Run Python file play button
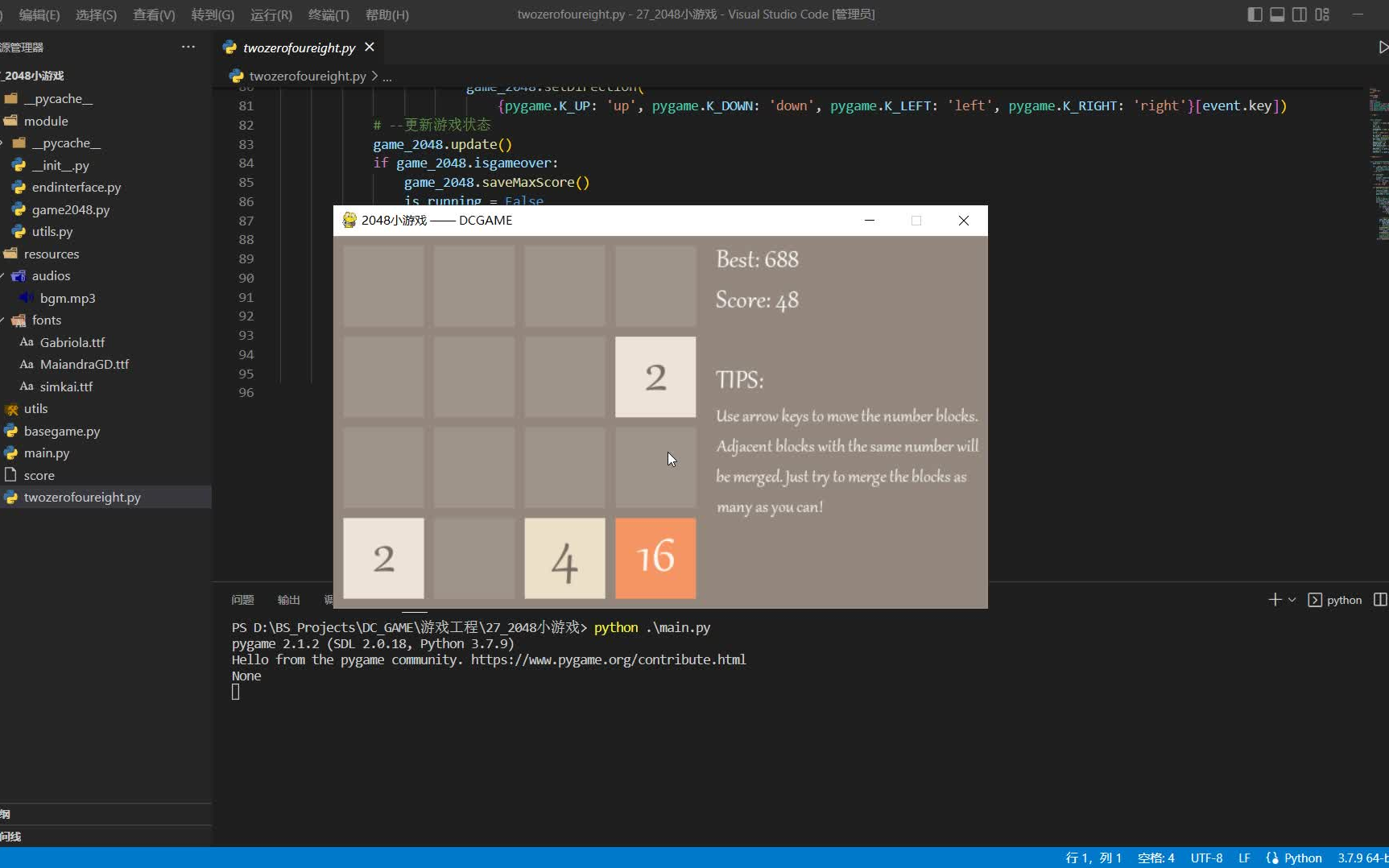 (x=1383, y=48)
